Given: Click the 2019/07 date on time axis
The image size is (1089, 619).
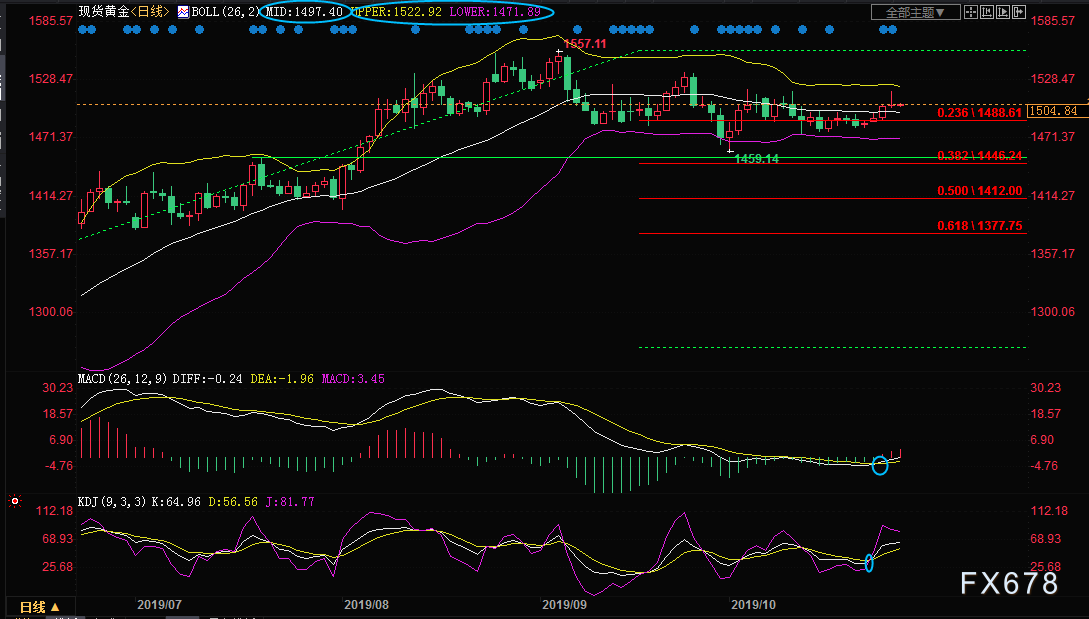Looking at the screenshot, I should (159, 604).
